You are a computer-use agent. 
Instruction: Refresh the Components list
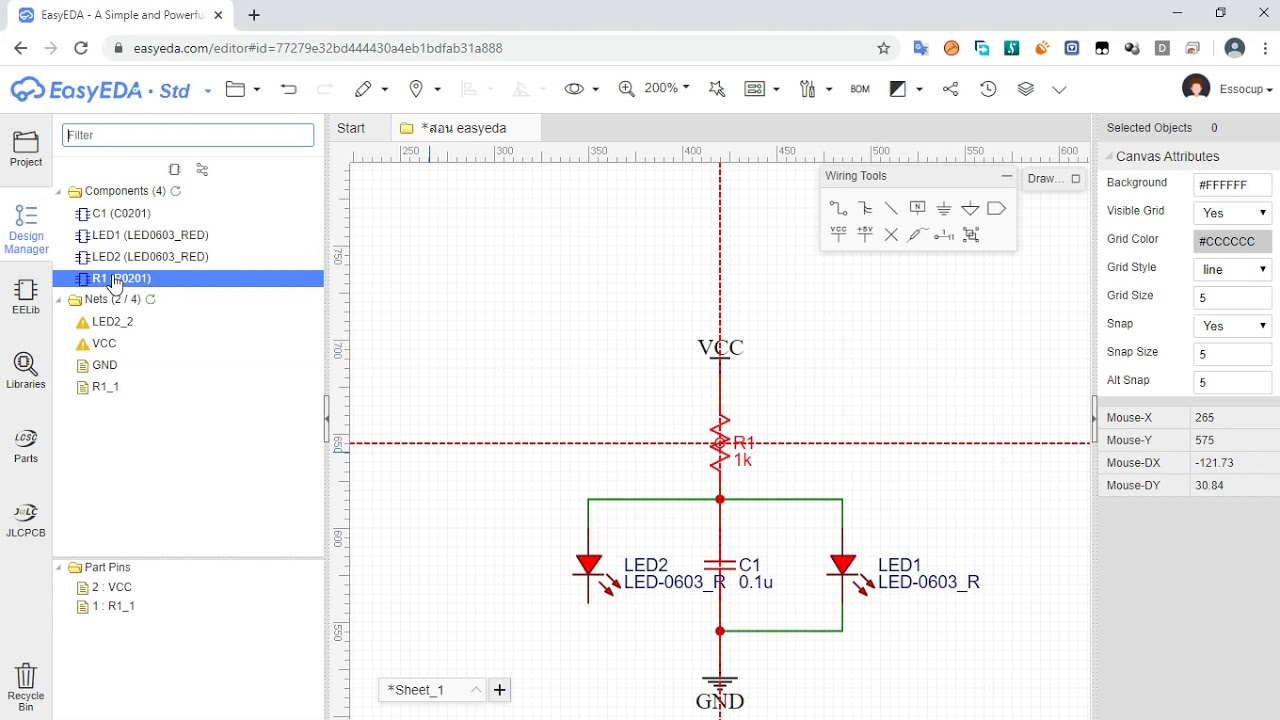click(176, 191)
